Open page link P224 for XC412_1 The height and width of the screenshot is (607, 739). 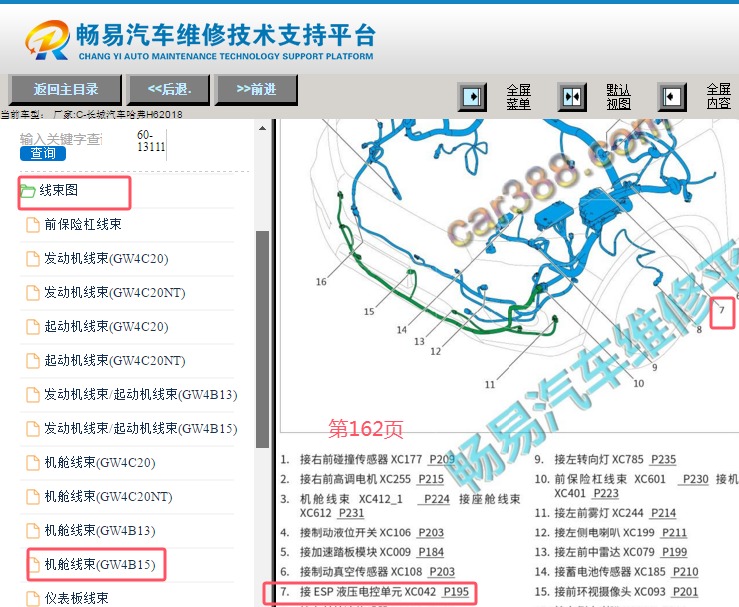(436, 499)
